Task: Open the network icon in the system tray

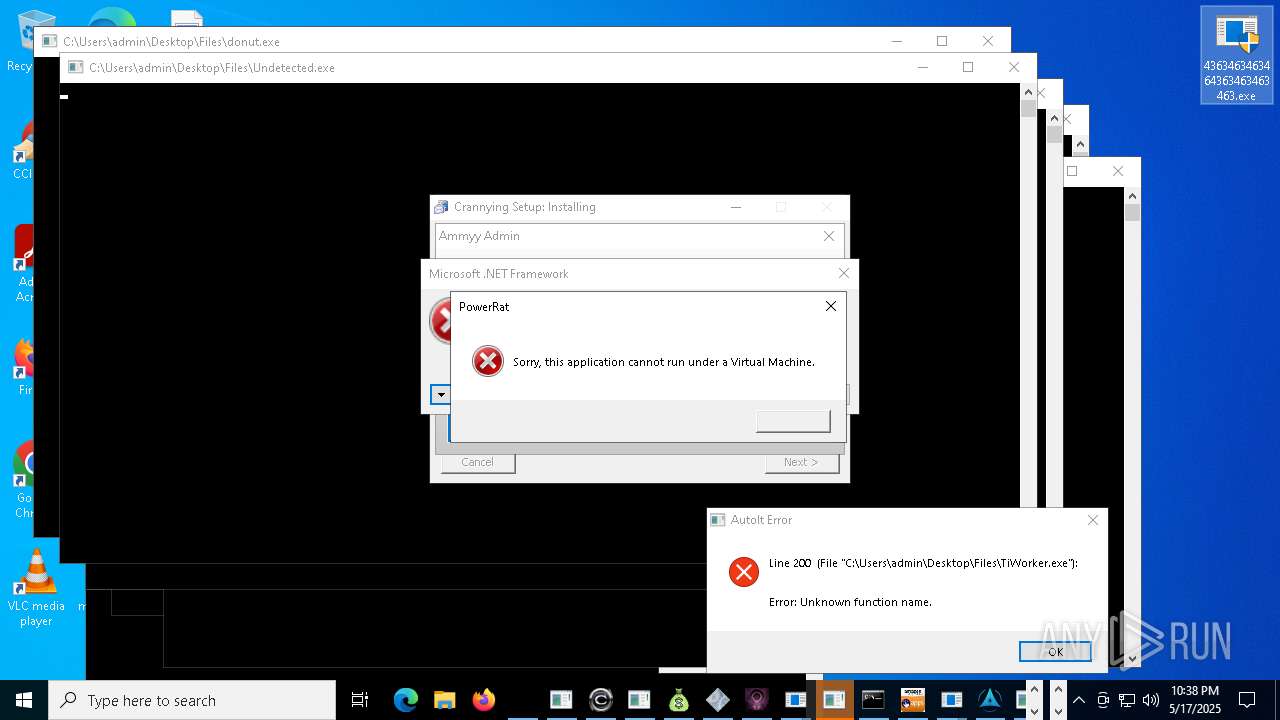Action: (x=1127, y=700)
